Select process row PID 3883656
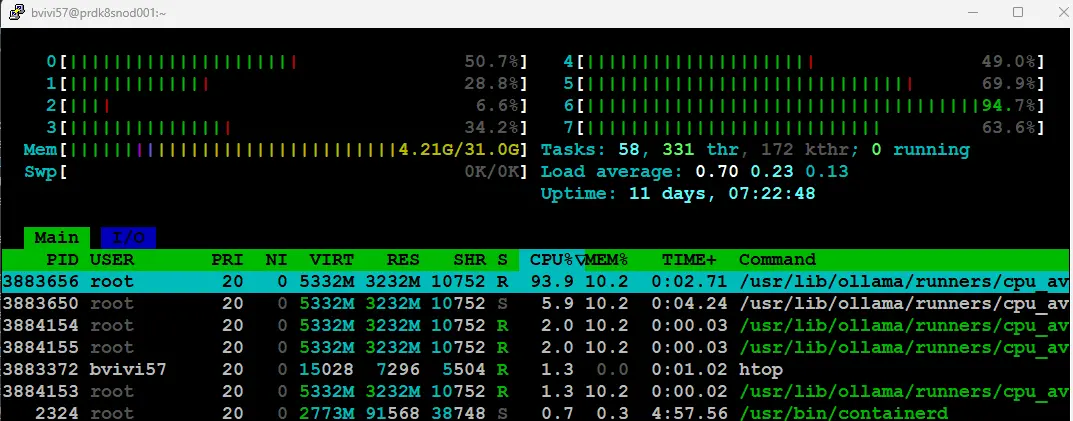This screenshot has width=1073, height=421. (x=536, y=281)
